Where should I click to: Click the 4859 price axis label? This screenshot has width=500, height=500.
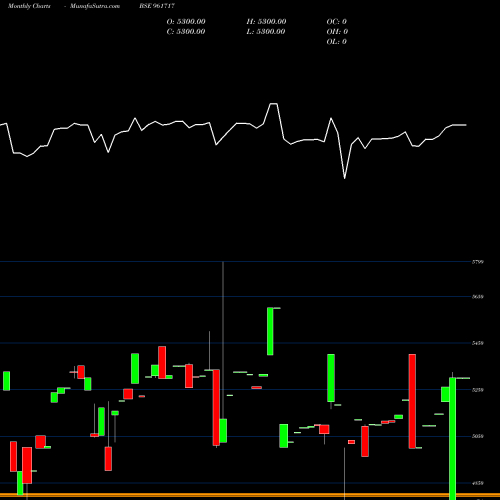point(478,483)
